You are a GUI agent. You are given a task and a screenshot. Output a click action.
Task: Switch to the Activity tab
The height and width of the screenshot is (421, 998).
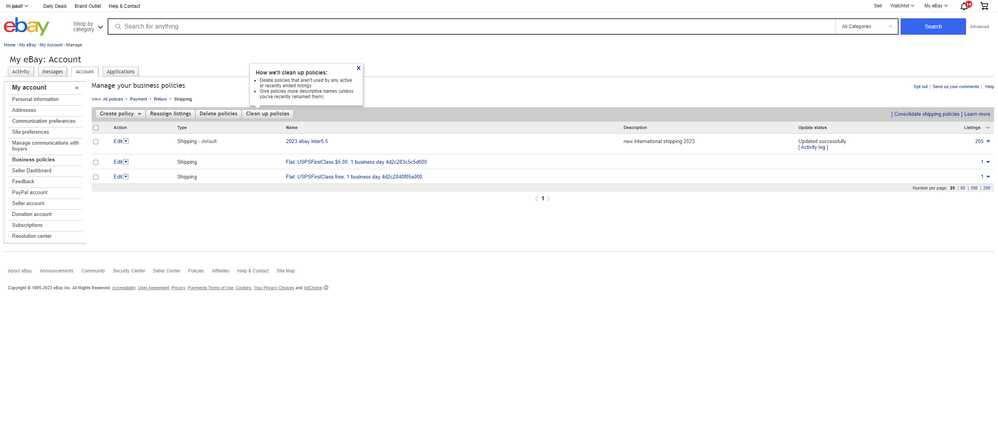21,72
